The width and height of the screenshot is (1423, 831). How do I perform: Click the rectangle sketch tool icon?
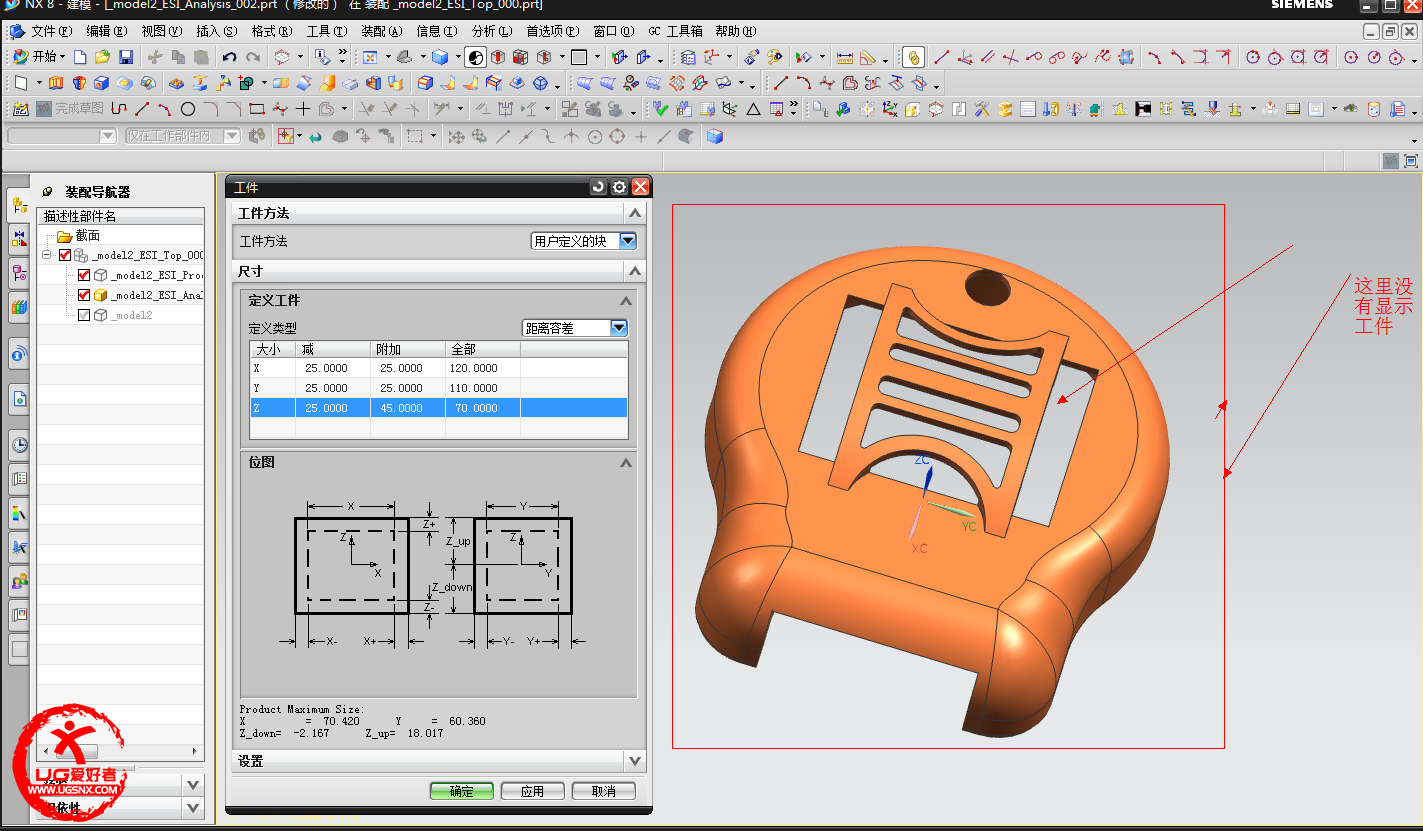pos(257,109)
